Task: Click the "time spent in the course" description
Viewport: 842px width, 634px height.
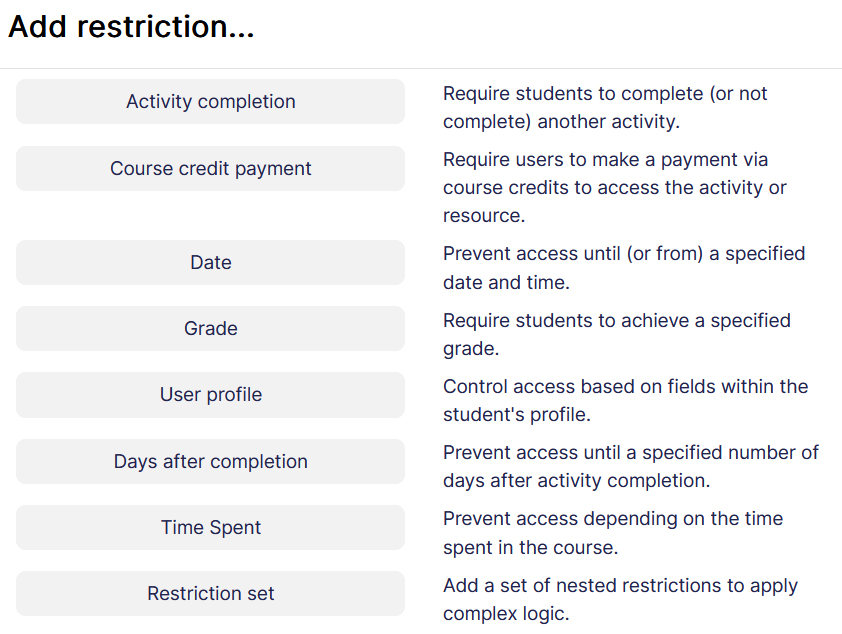Action: click(x=612, y=533)
